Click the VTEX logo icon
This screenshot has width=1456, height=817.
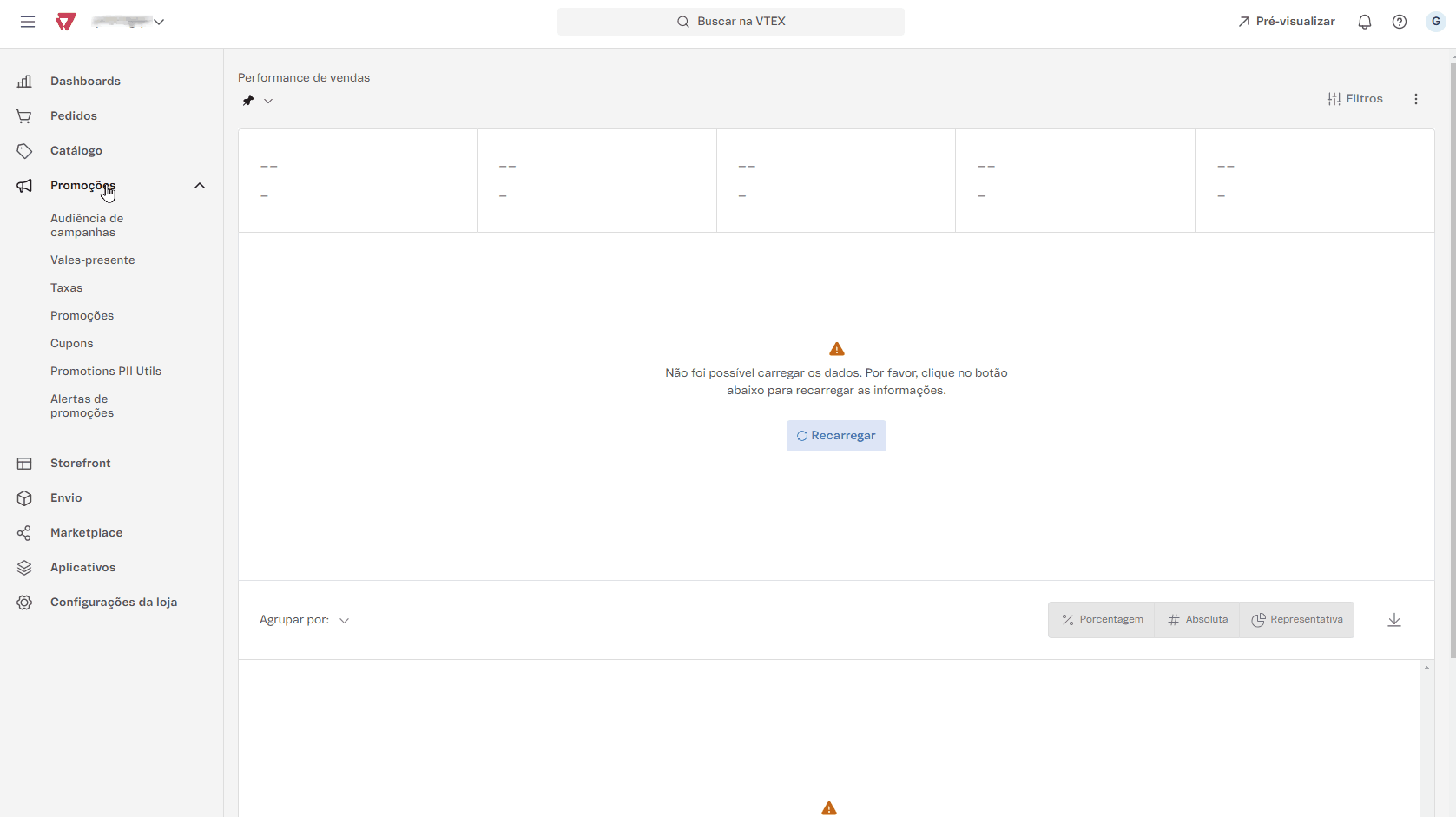tap(65, 22)
